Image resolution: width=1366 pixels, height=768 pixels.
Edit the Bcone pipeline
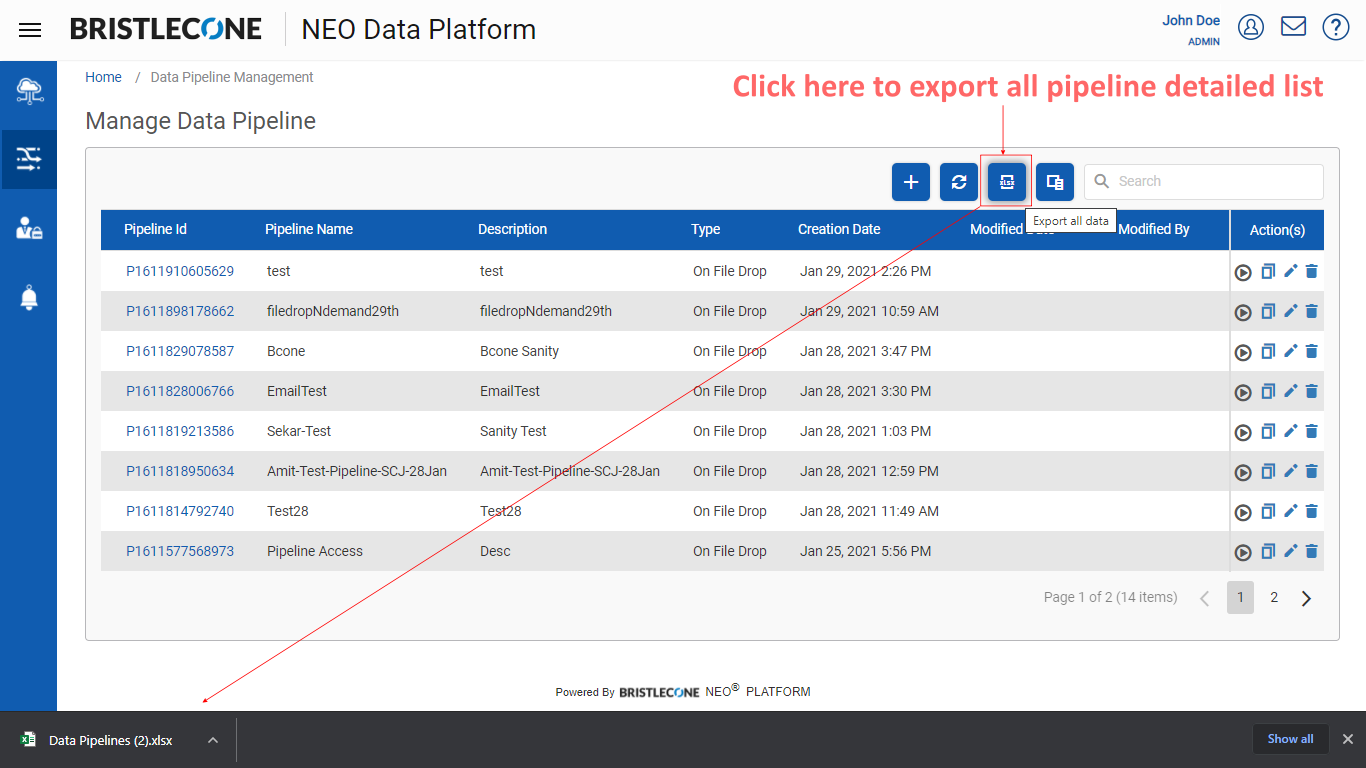tap(1290, 351)
